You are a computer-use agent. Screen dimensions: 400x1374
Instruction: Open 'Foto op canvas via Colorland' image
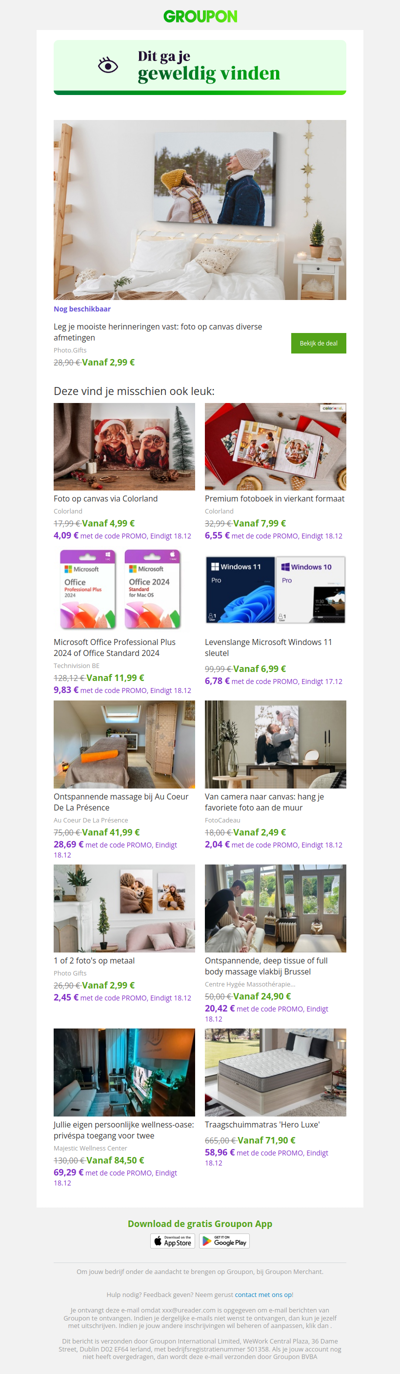coord(124,447)
